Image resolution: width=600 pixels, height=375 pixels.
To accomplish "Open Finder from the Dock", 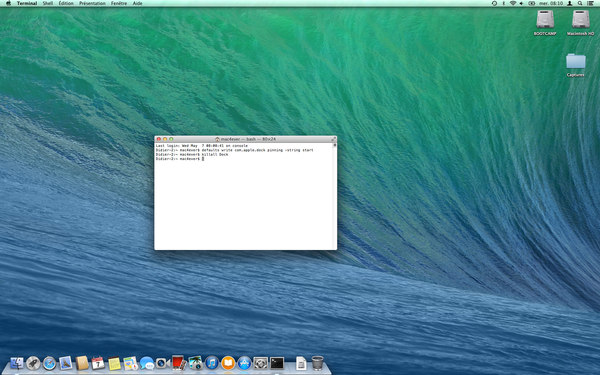I will (x=16, y=363).
